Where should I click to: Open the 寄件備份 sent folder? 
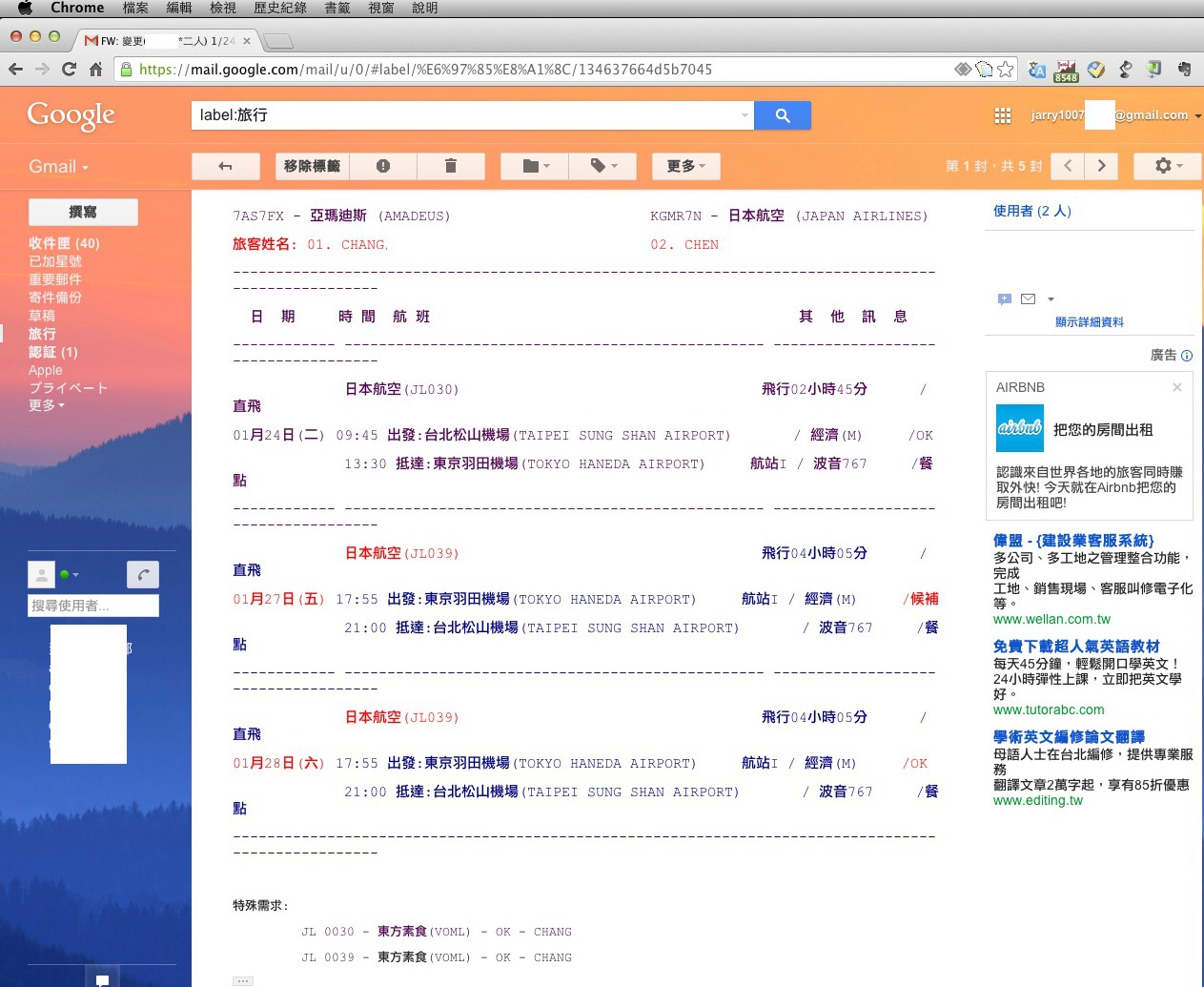click(x=55, y=298)
